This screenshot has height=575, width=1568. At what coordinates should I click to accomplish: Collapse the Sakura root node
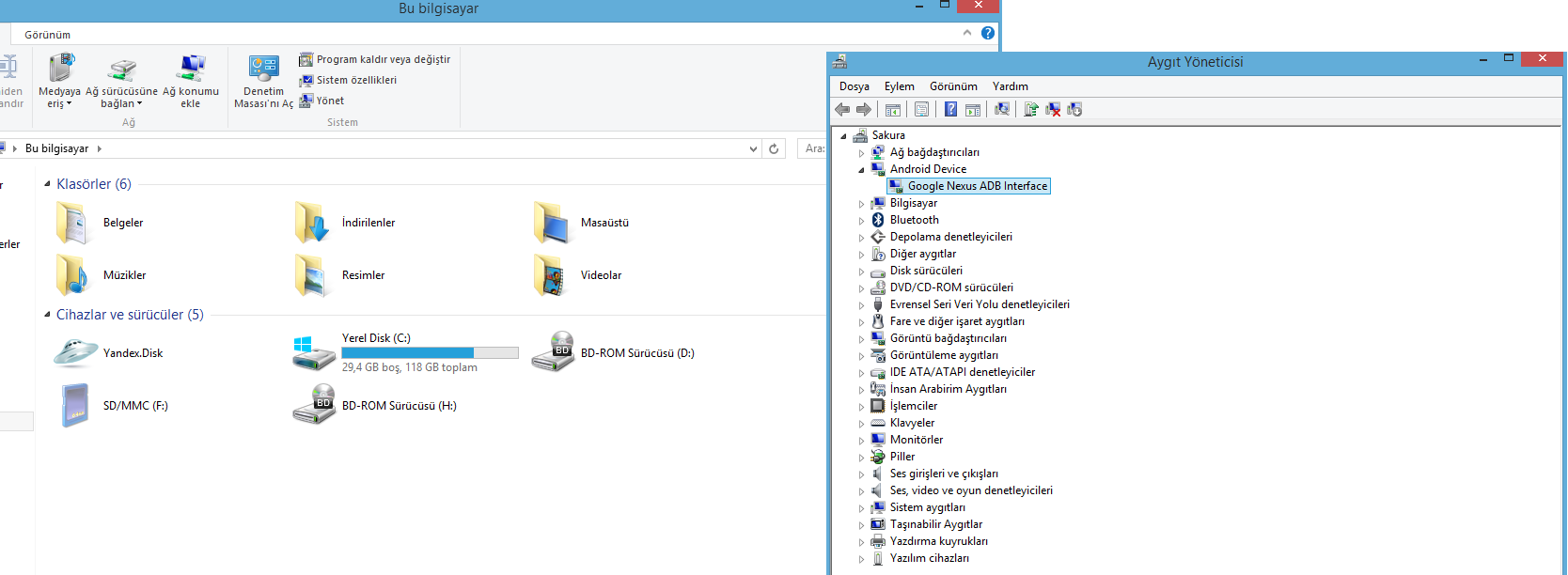(844, 136)
